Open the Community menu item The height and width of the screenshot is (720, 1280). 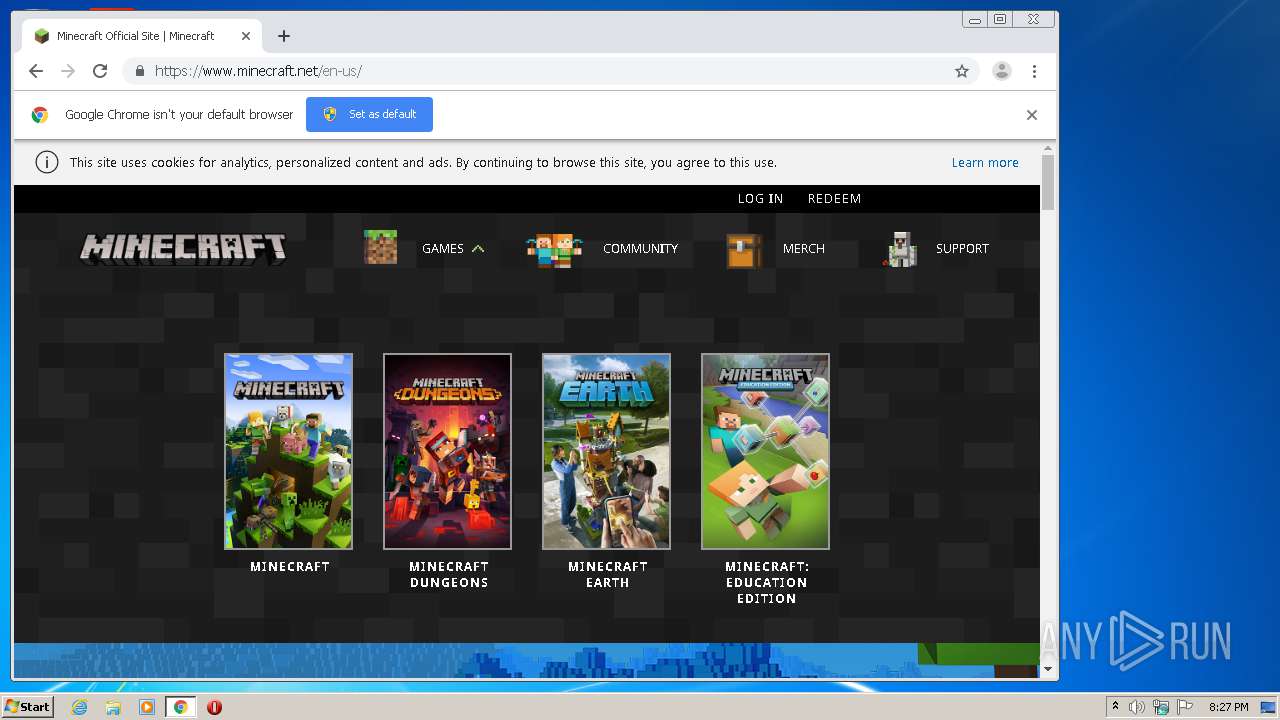click(x=640, y=249)
